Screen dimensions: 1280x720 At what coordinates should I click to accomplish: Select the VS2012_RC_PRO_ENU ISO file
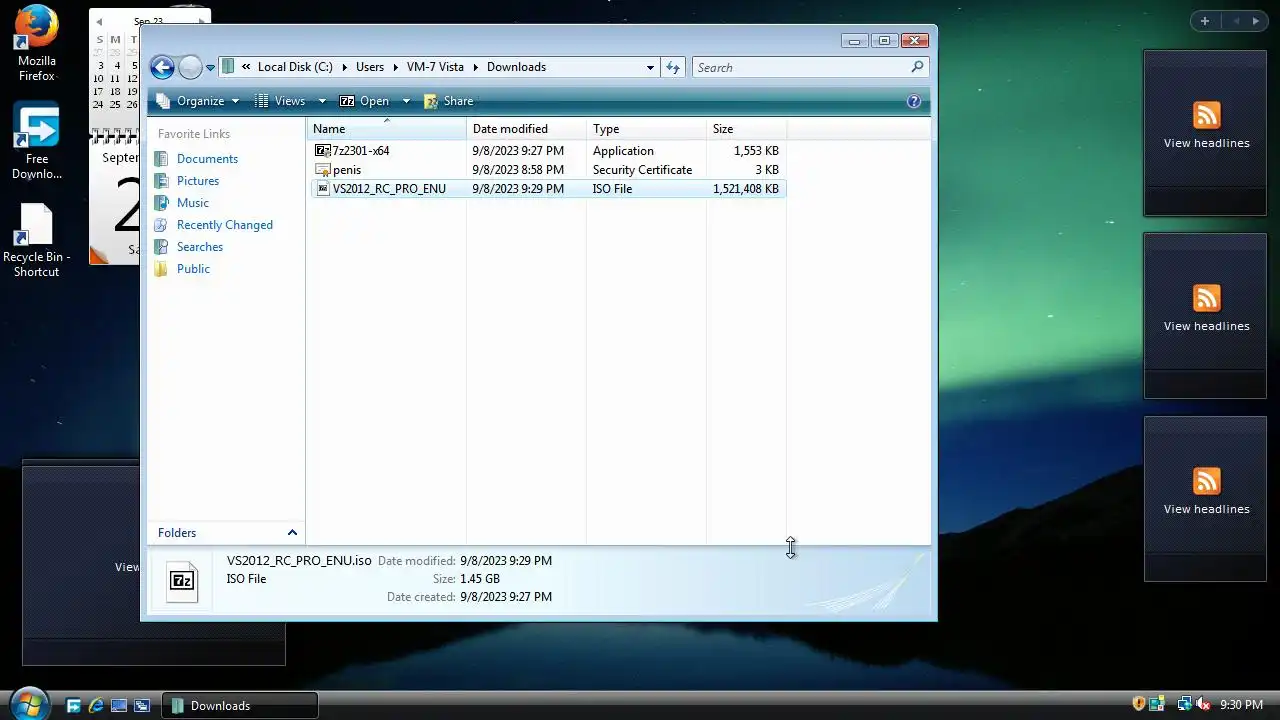547,189
